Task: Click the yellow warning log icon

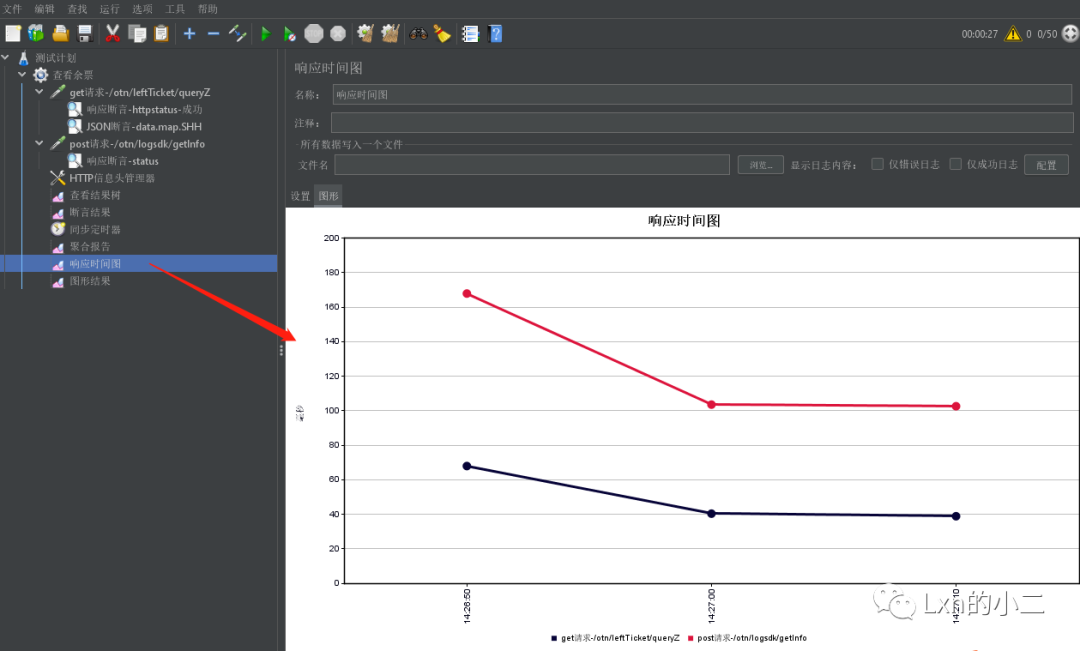Action: tap(1013, 33)
